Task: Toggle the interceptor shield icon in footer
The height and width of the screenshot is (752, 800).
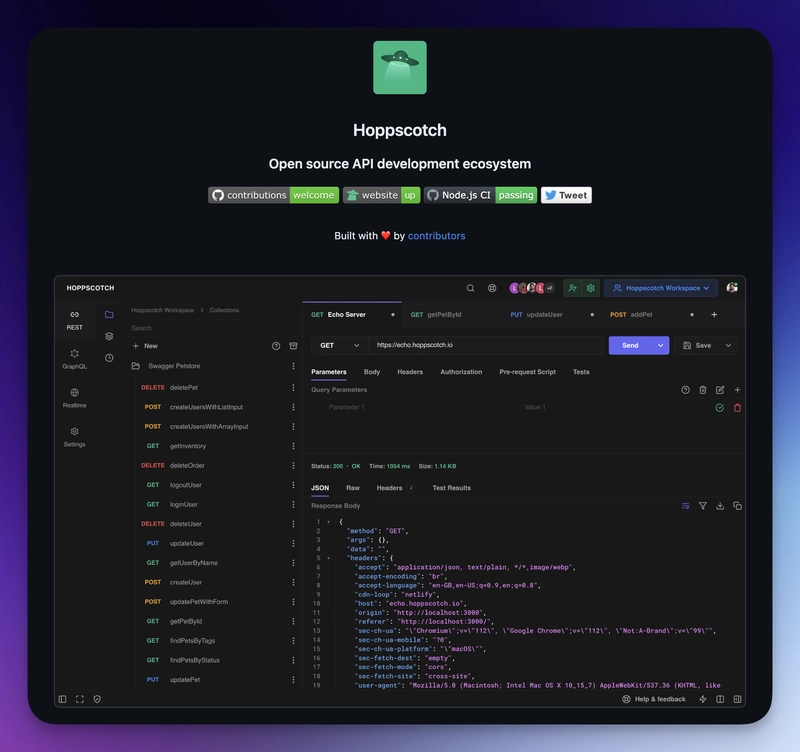Action: 97,699
